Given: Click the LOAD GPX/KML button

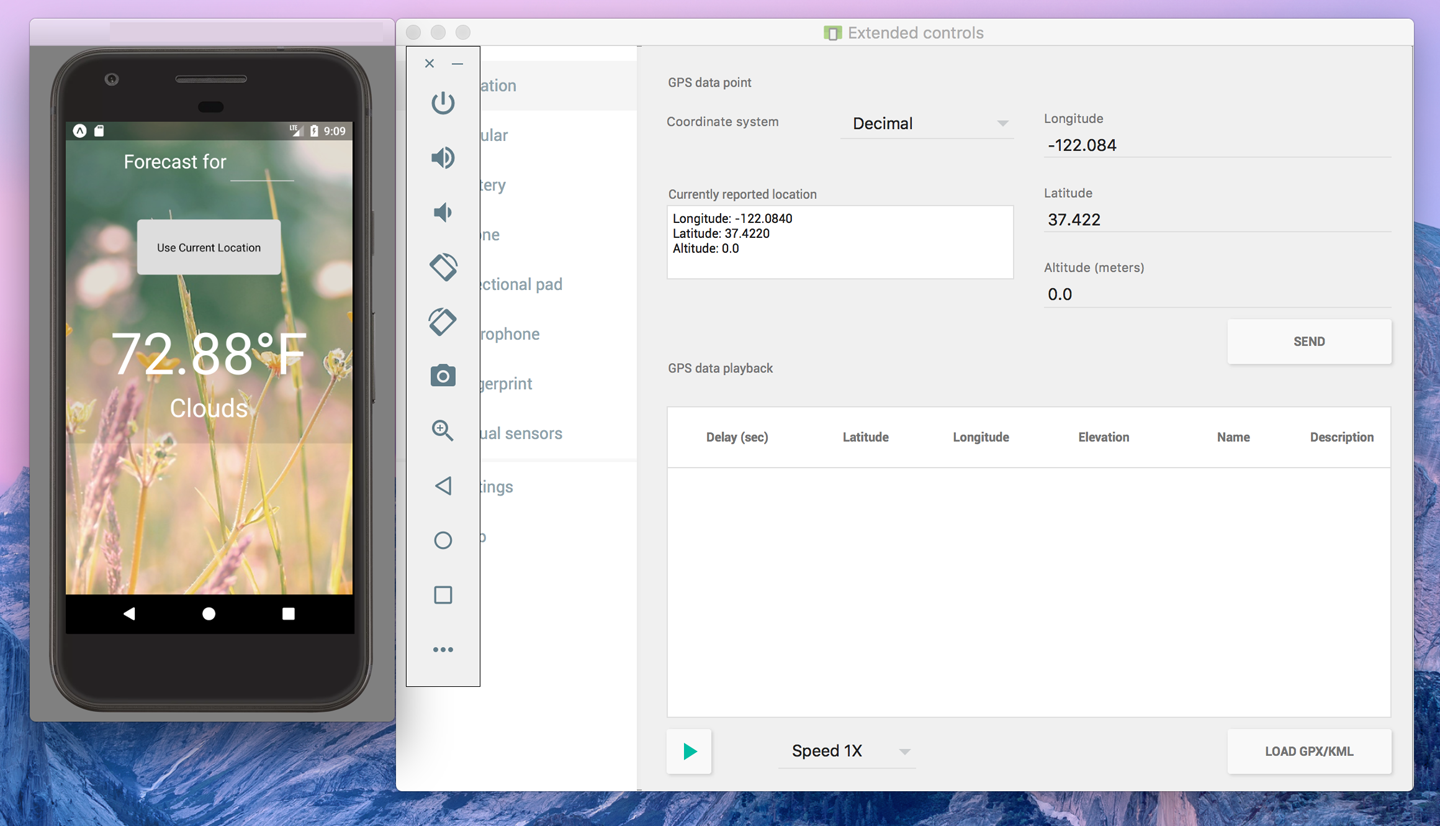Looking at the screenshot, I should [x=1308, y=752].
